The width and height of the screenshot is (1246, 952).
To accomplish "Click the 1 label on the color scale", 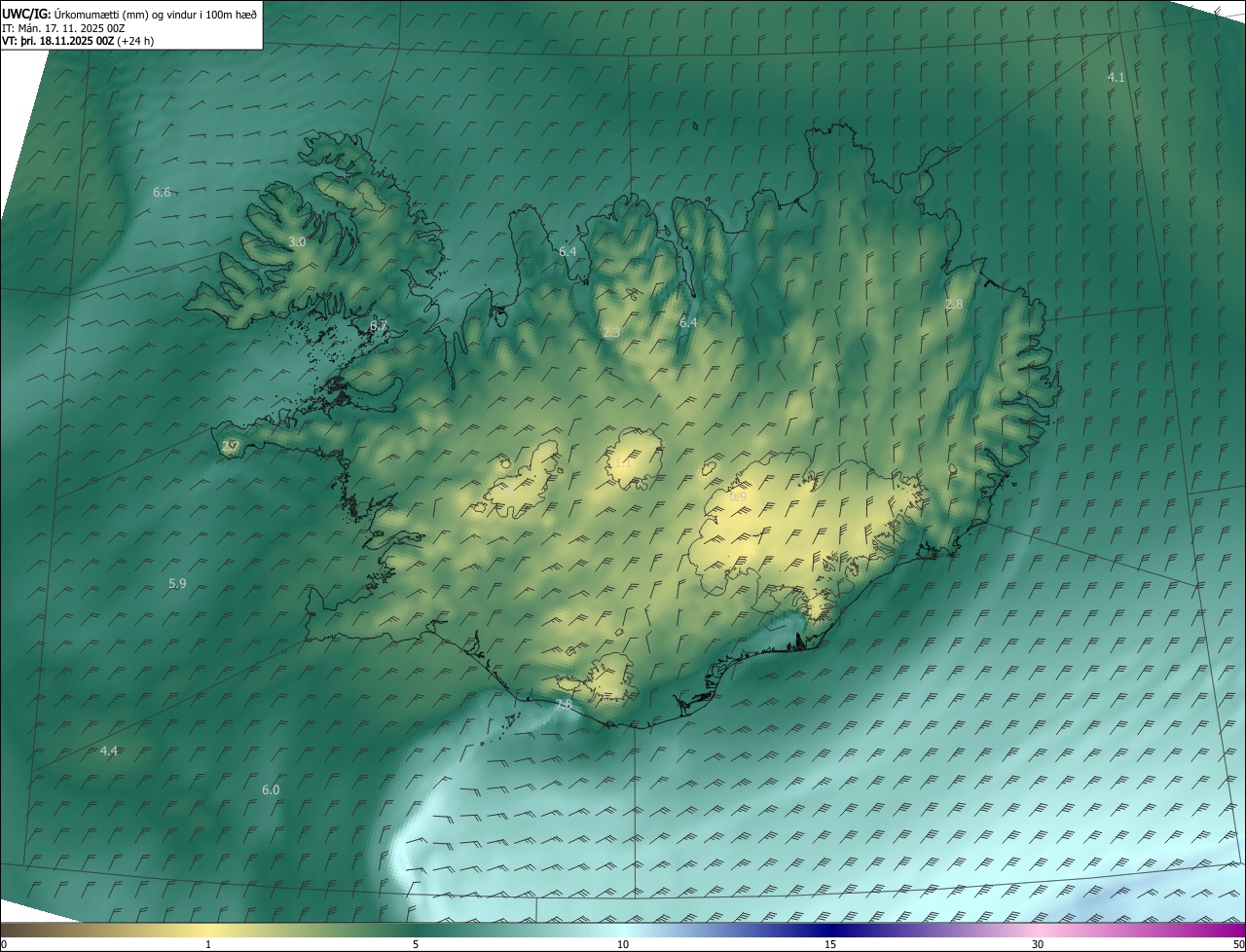I will click(x=208, y=944).
